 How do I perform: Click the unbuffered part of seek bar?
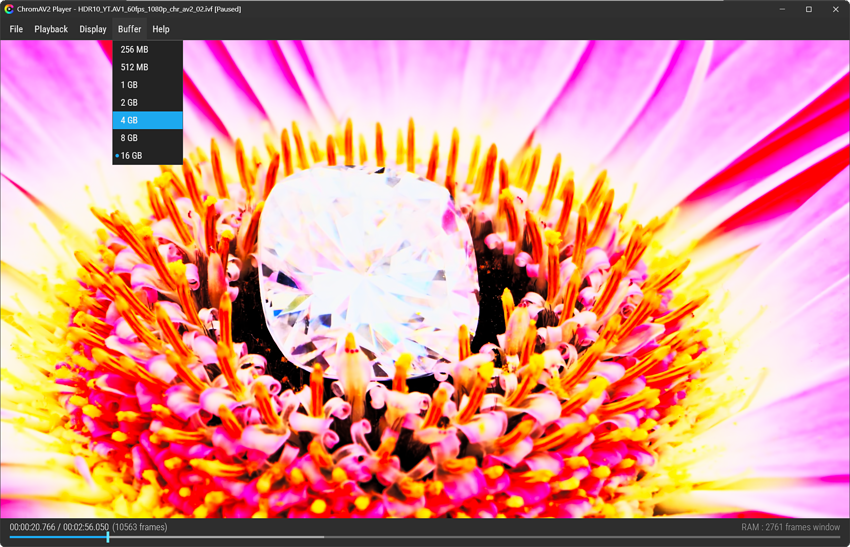pyautogui.click(x=582, y=537)
